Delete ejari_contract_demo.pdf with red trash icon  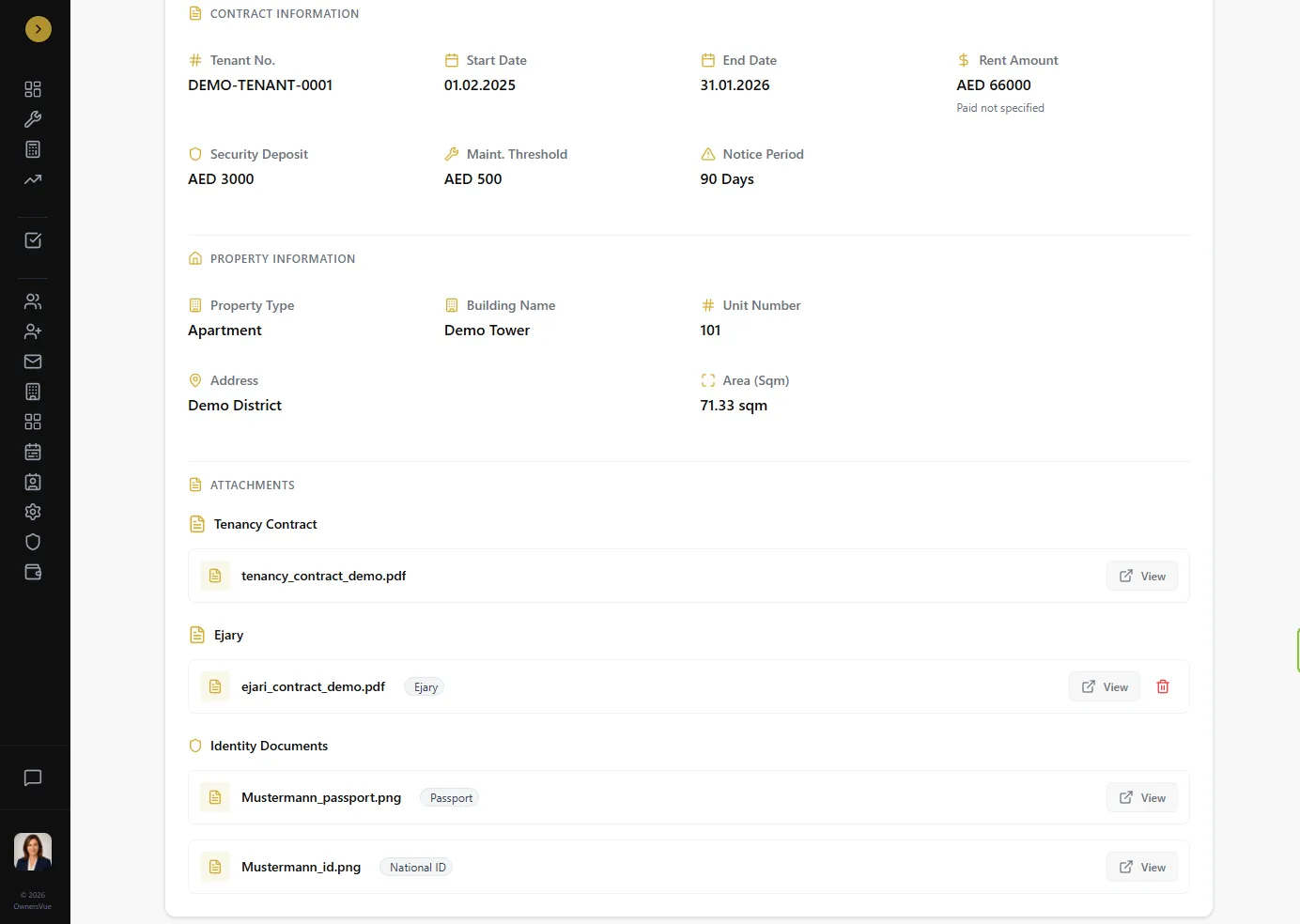[x=1163, y=686]
